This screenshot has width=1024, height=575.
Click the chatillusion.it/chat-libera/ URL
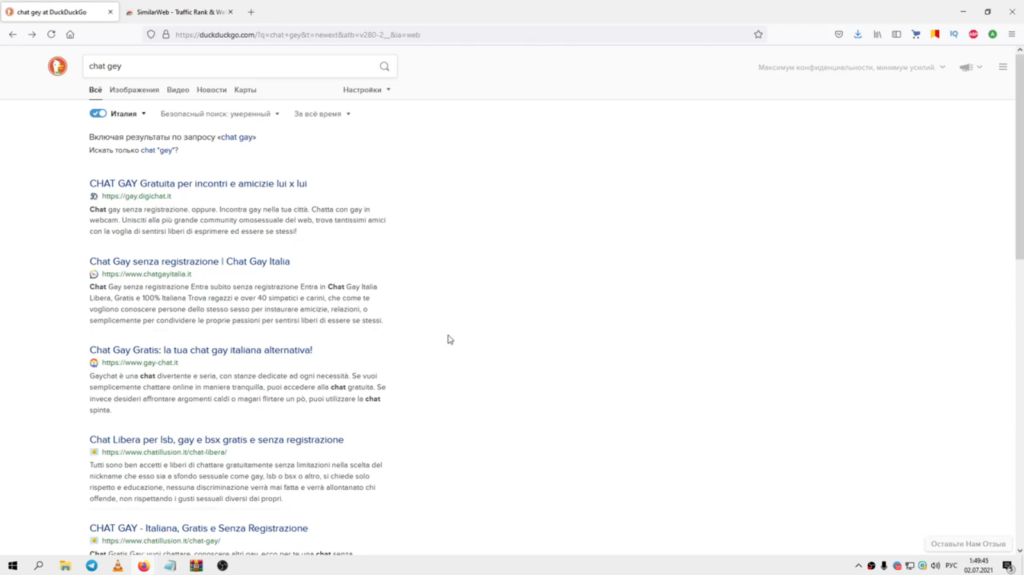(165, 452)
